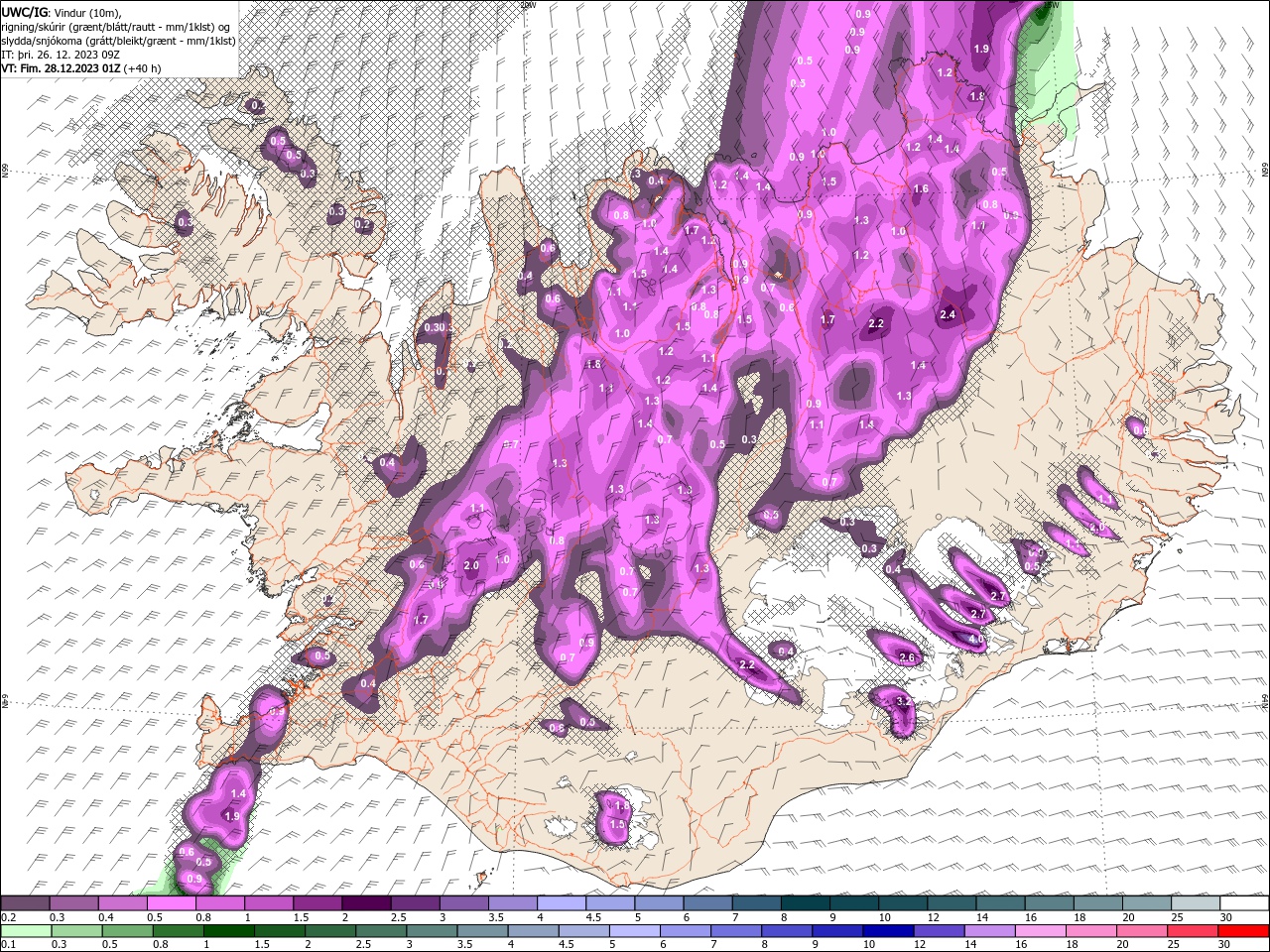The image size is (1270, 952).
Task: Pick the darkest purple 2 swatch in the upper legend
Action: point(365,903)
